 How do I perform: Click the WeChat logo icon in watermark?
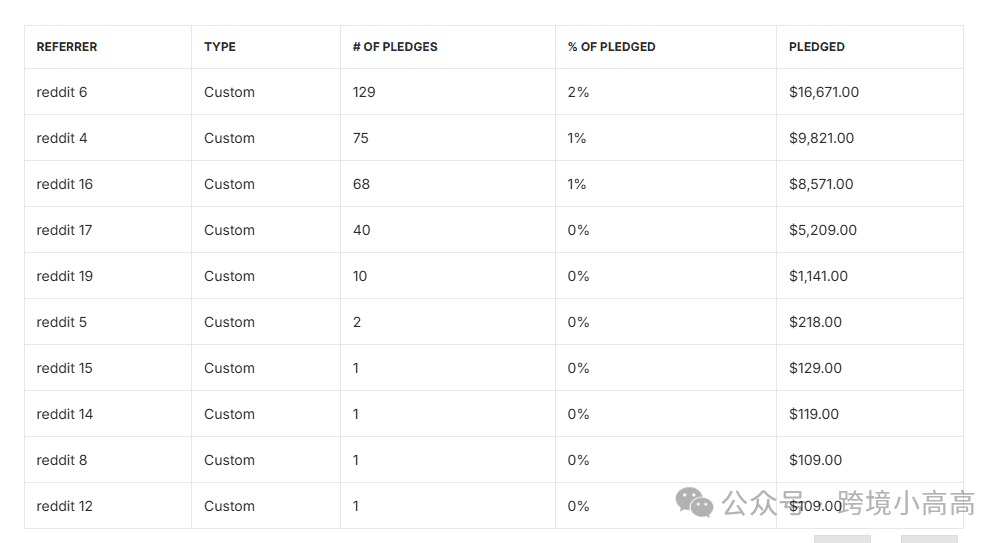pos(694,503)
